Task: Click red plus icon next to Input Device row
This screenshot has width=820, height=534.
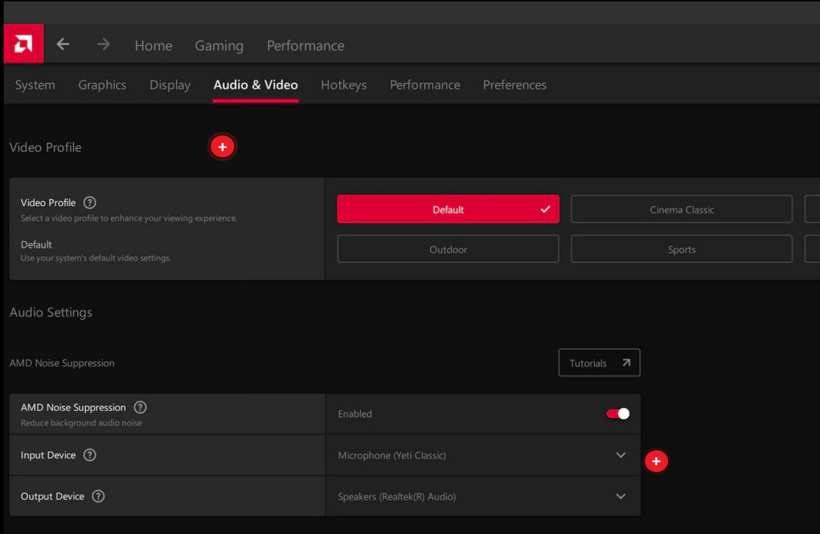Action: 656,461
